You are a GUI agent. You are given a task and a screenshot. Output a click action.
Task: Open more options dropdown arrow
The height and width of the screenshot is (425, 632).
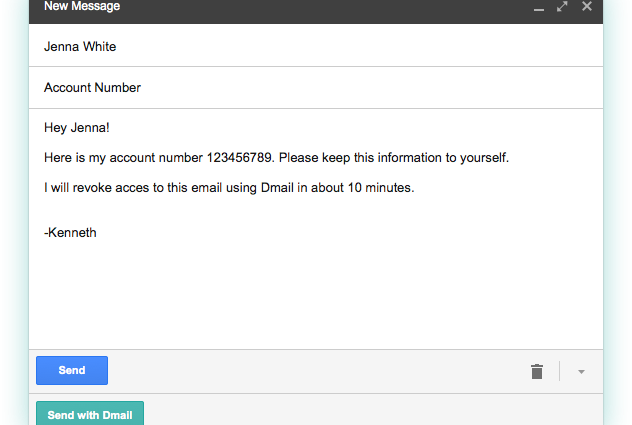pos(581,372)
